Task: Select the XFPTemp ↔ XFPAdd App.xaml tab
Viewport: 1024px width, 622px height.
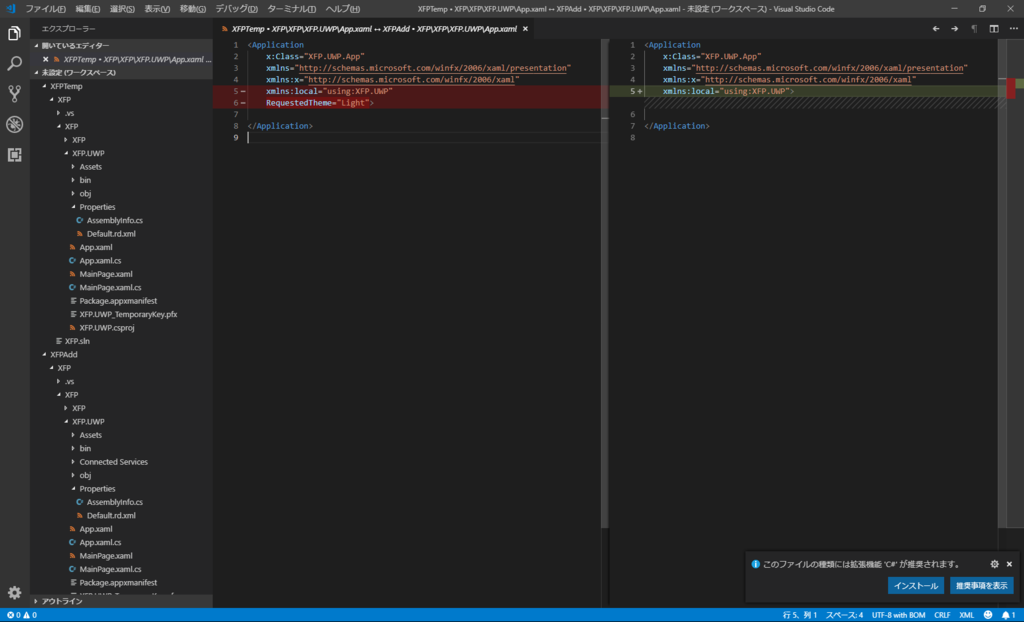Action: pos(374,29)
